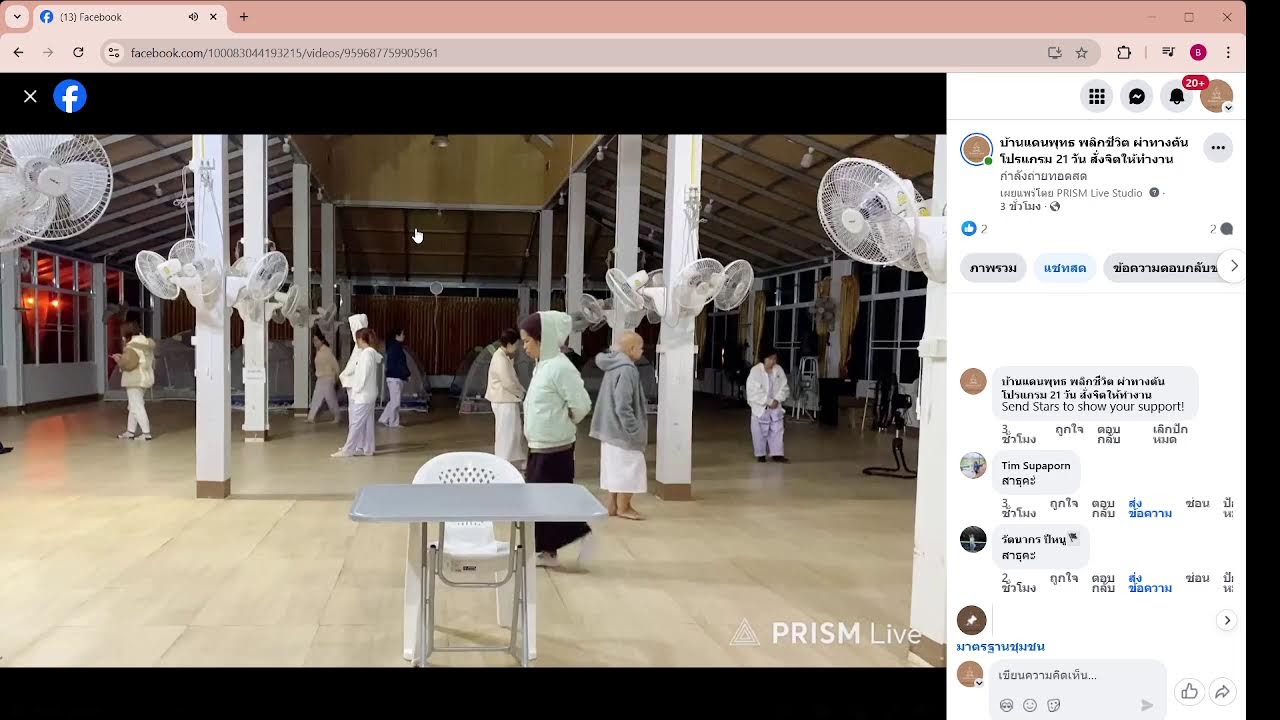1280x720 pixels.
Task: Click ตอบกลับ under the Send Stars comment
Action: tap(1108, 434)
